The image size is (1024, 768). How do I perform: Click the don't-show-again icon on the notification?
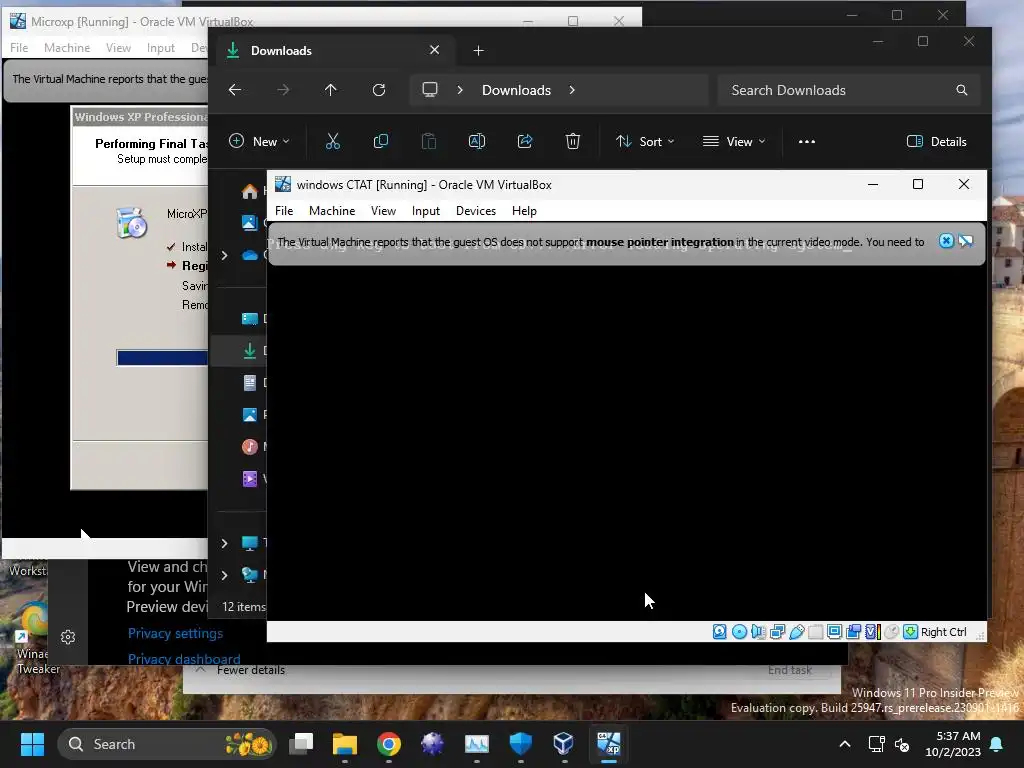click(x=966, y=241)
